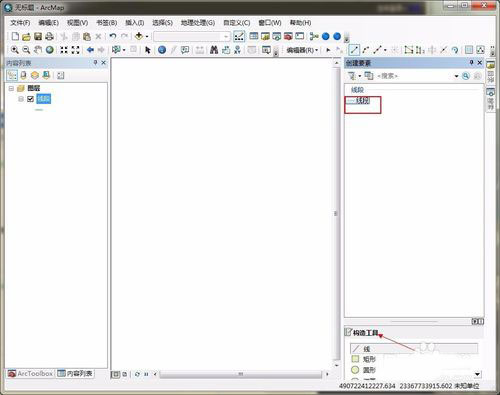Click the horizontal map scrollbar
The image size is (500, 395).
click(241, 374)
